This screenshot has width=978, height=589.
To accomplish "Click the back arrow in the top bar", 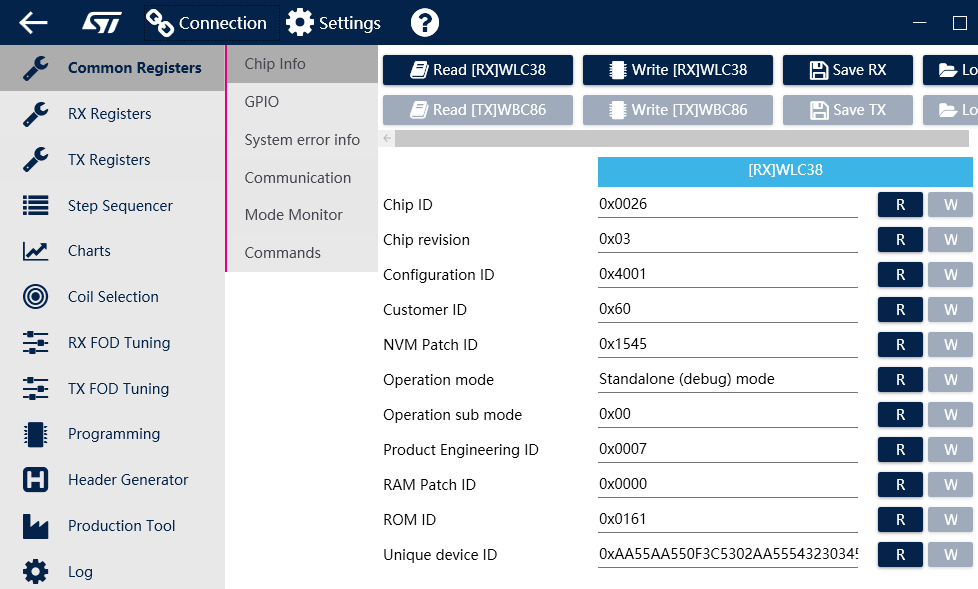I will (32, 22).
